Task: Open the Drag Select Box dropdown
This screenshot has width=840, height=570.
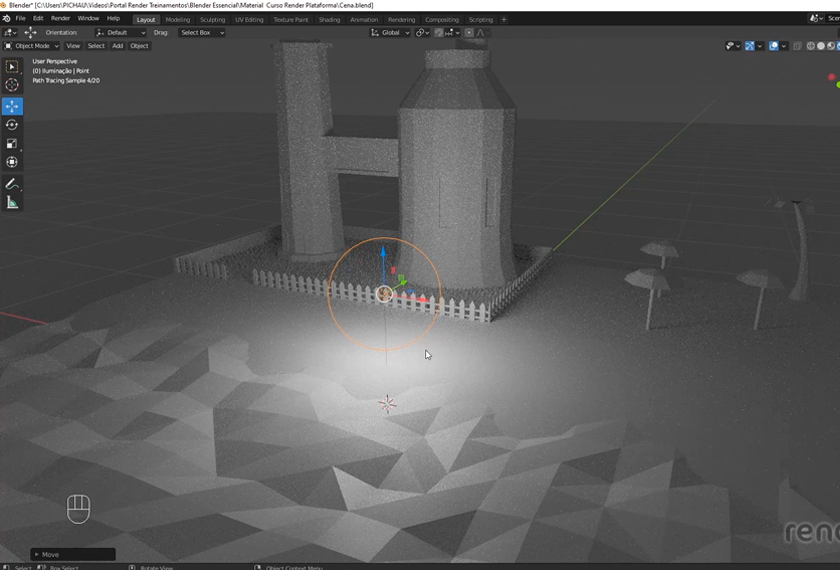Action: tap(201, 33)
